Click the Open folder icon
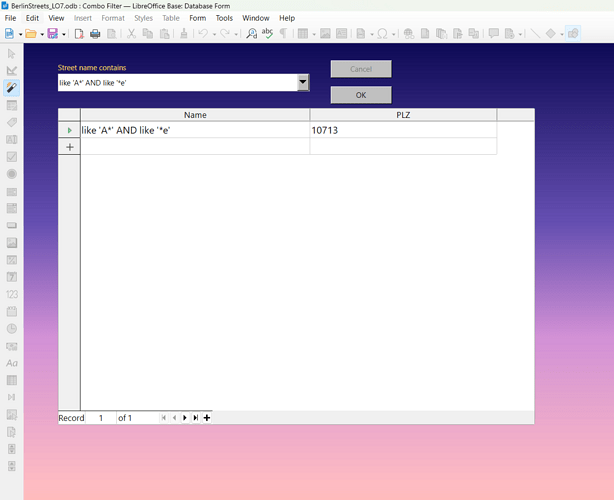614x500 pixels. point(31,33)
